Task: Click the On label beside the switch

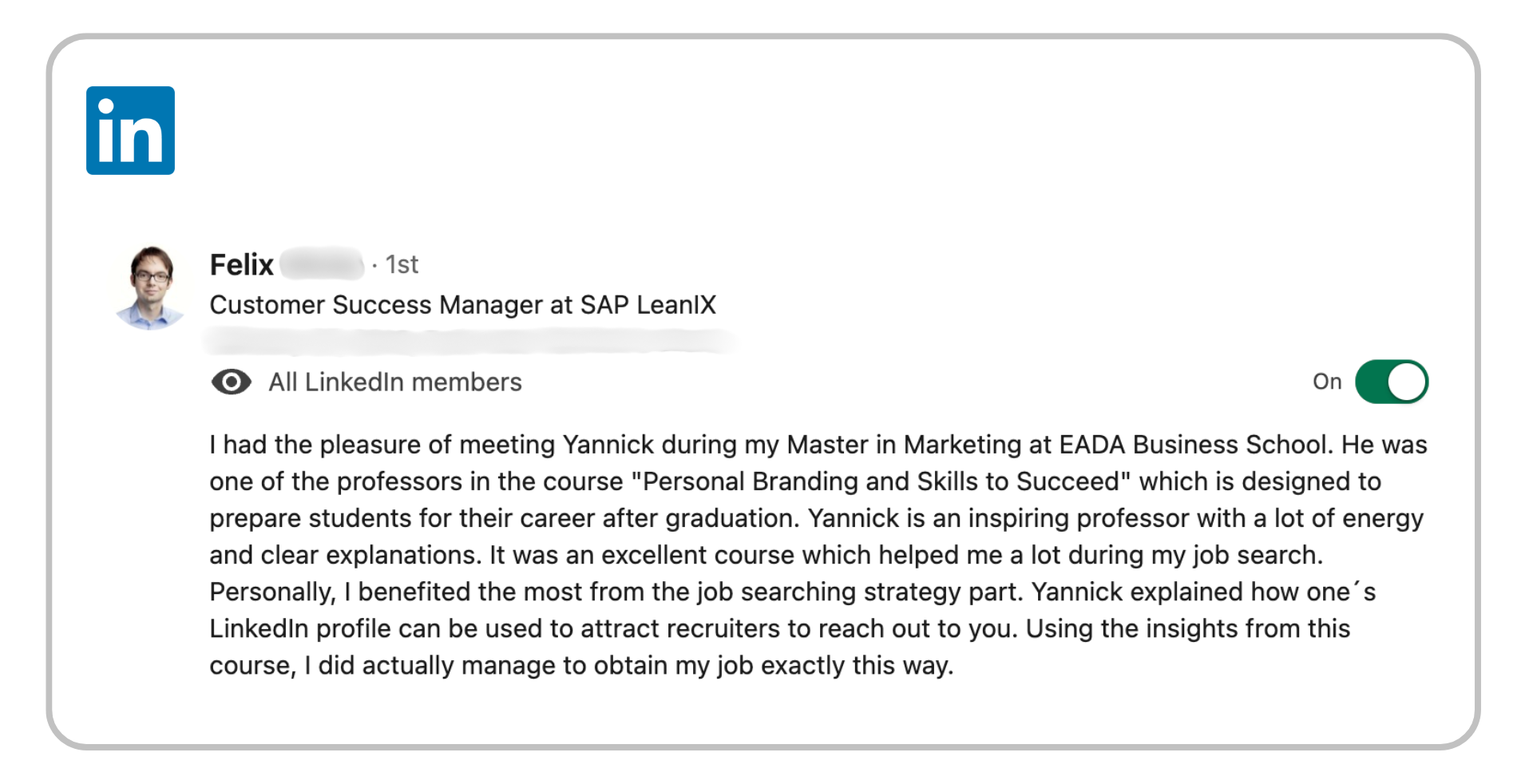Action: 1326,382
